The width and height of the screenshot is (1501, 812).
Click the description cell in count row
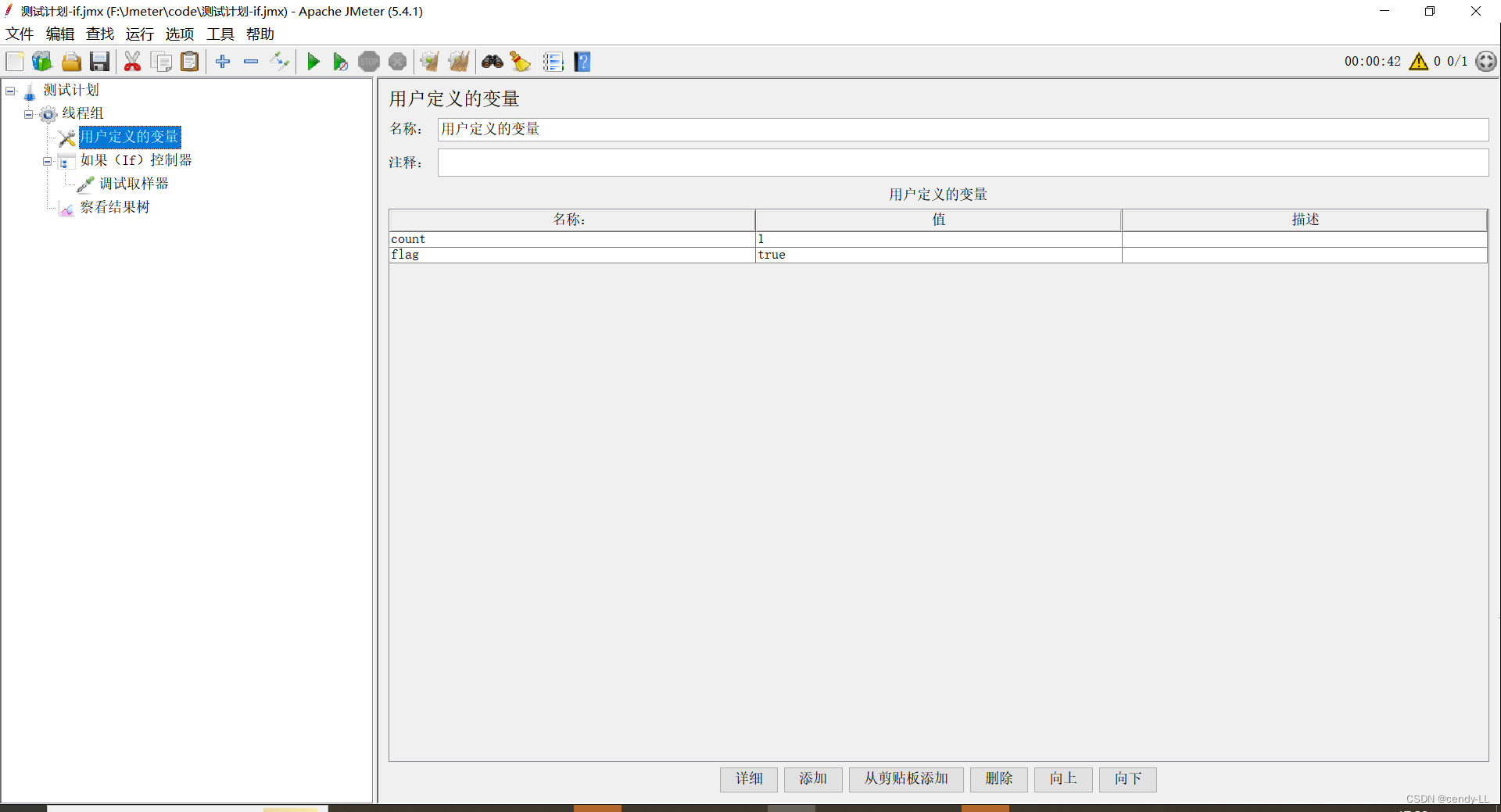click(1305, 239)
